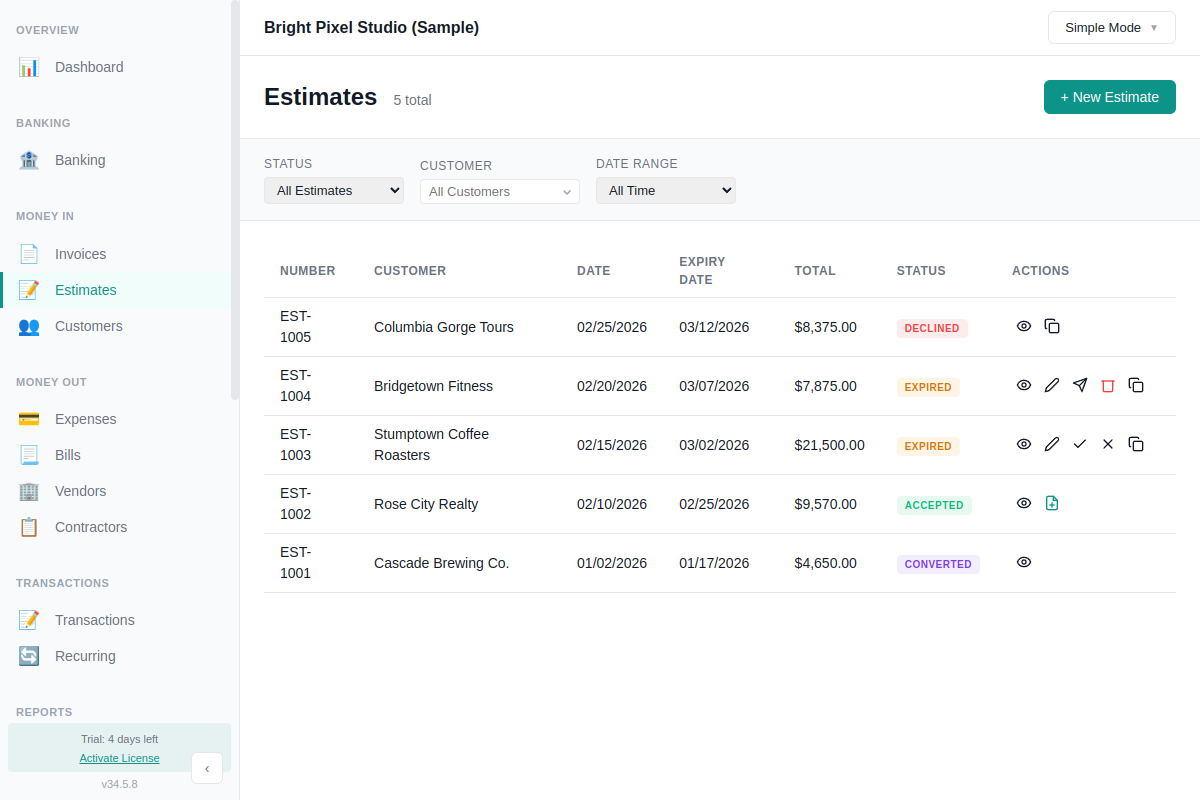Edit the Stumptown Coffee Roasters estimate
The height and width of the screenshot is (800, 1200).
coord(1051,444)
